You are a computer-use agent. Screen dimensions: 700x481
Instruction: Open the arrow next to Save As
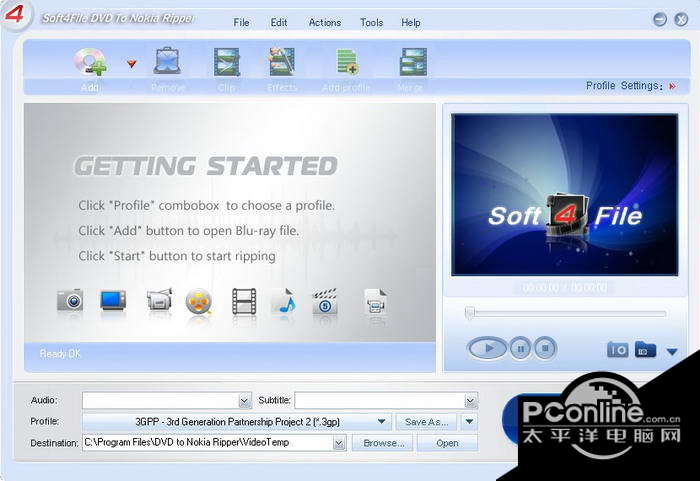(469, 422)
